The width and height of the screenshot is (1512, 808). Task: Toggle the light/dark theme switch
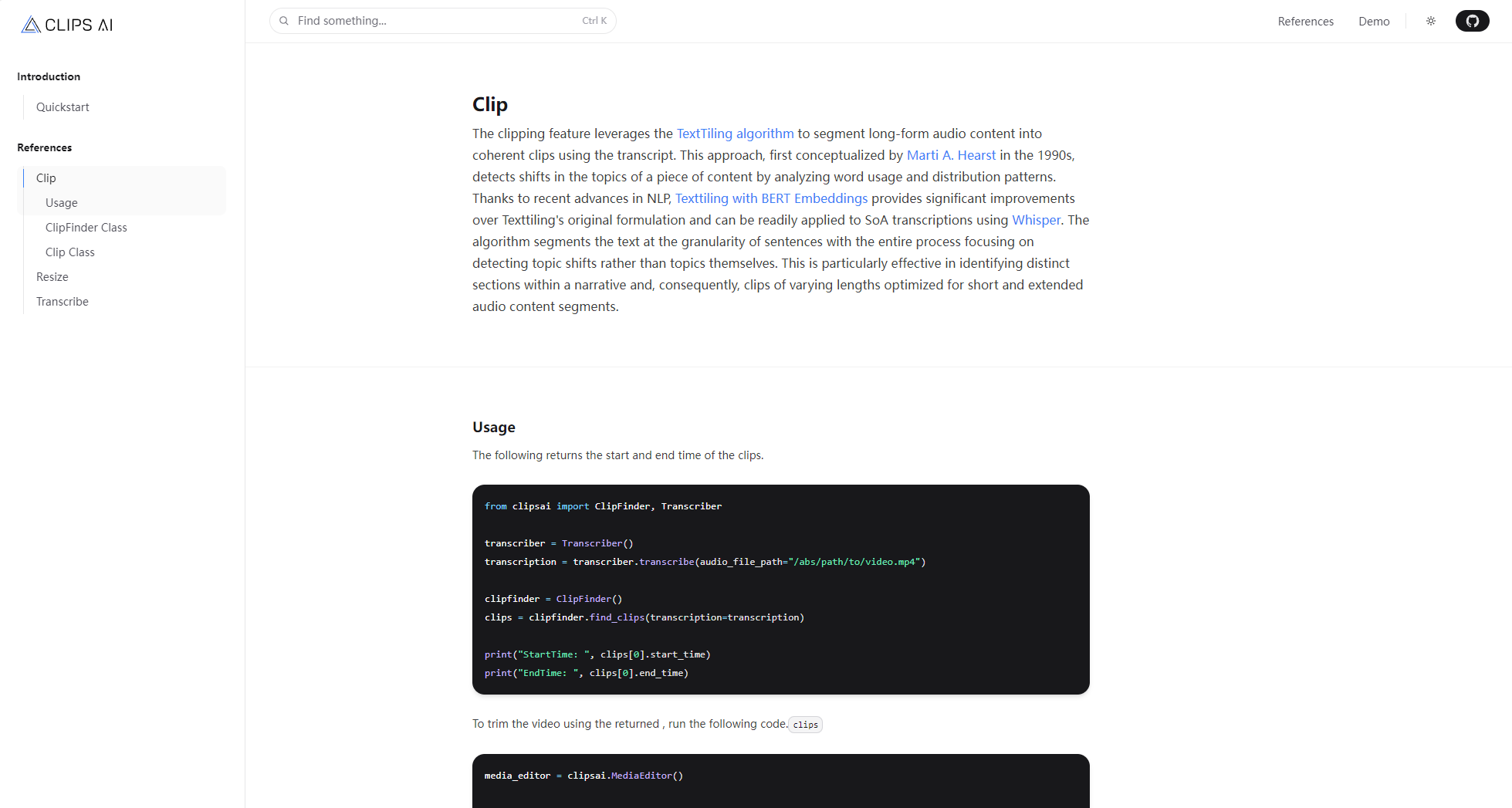(x=1431, y=21)
